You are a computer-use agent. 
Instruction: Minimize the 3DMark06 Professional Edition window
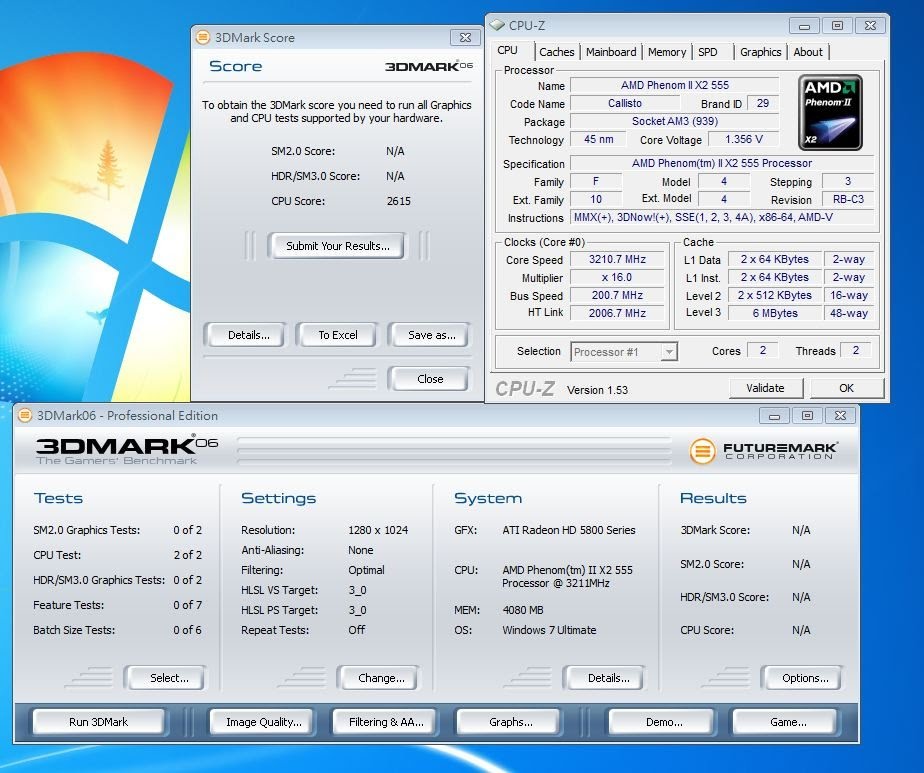point(774,416)
